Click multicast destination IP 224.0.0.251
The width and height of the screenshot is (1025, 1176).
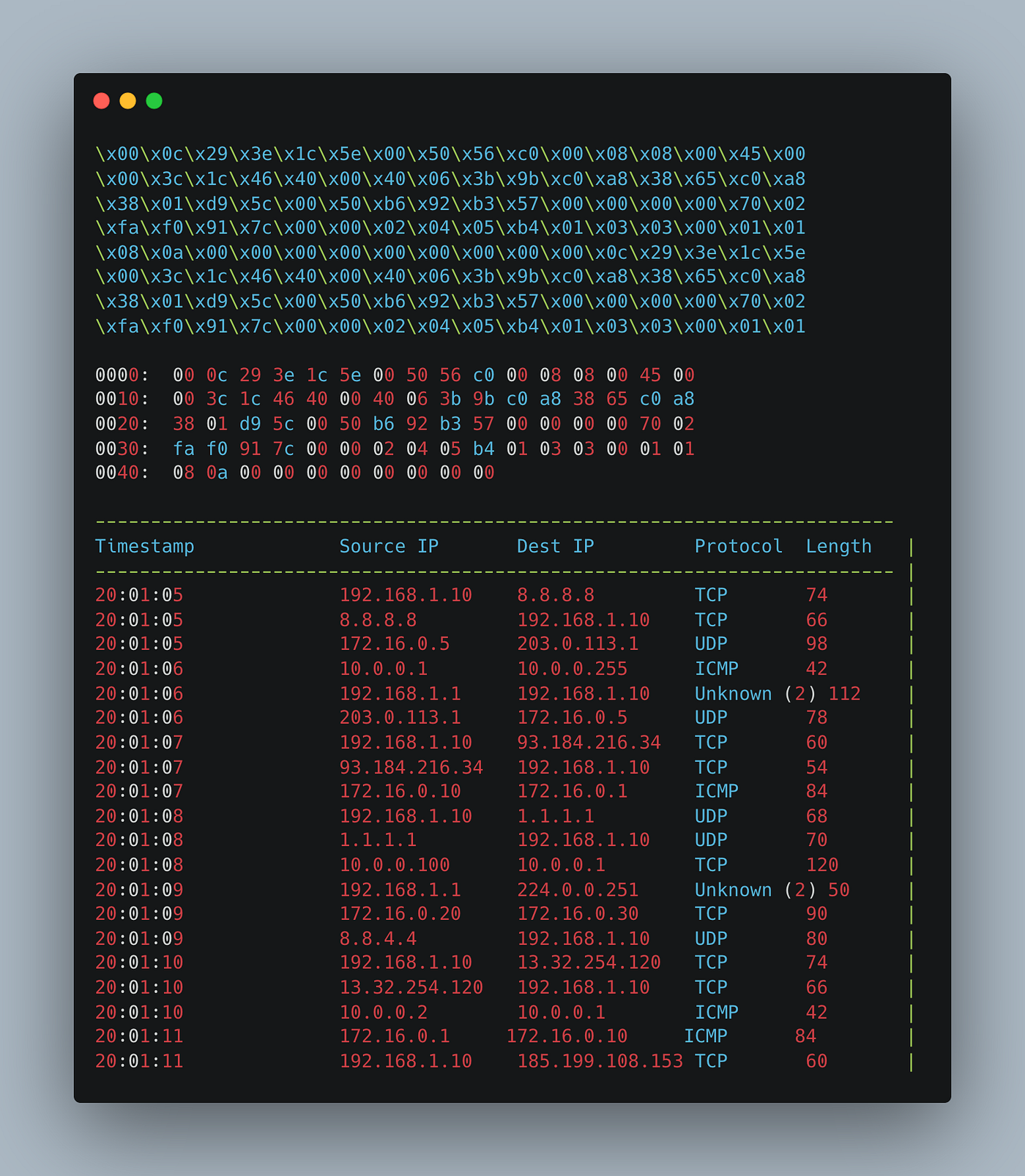pyautogui.click(x=578, y=890)
